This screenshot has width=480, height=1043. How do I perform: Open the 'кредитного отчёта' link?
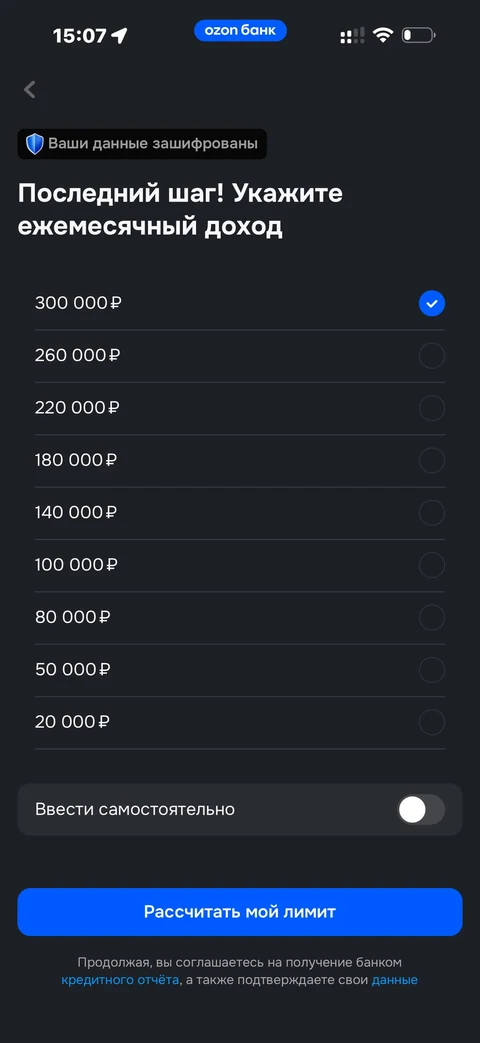120,980
